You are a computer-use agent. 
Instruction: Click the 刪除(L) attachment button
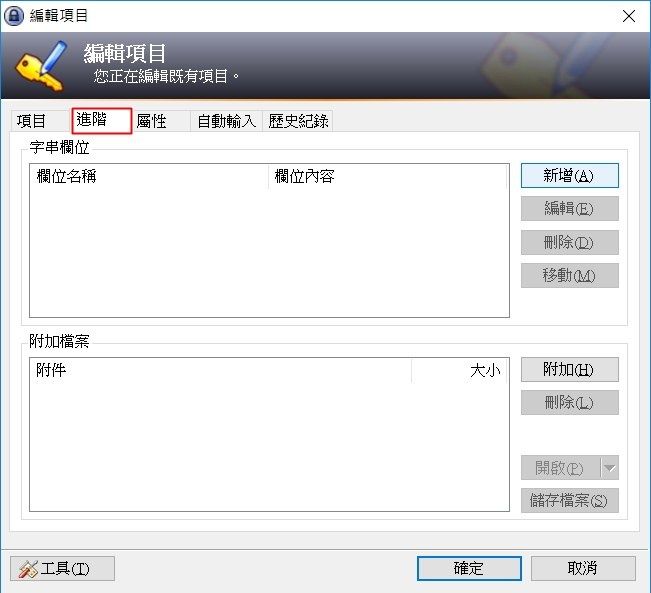(x=570, y=402)
